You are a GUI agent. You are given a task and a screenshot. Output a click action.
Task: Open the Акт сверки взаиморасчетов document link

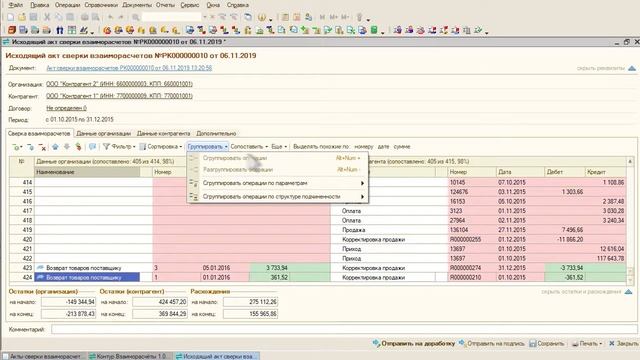(x=129, y=68)
